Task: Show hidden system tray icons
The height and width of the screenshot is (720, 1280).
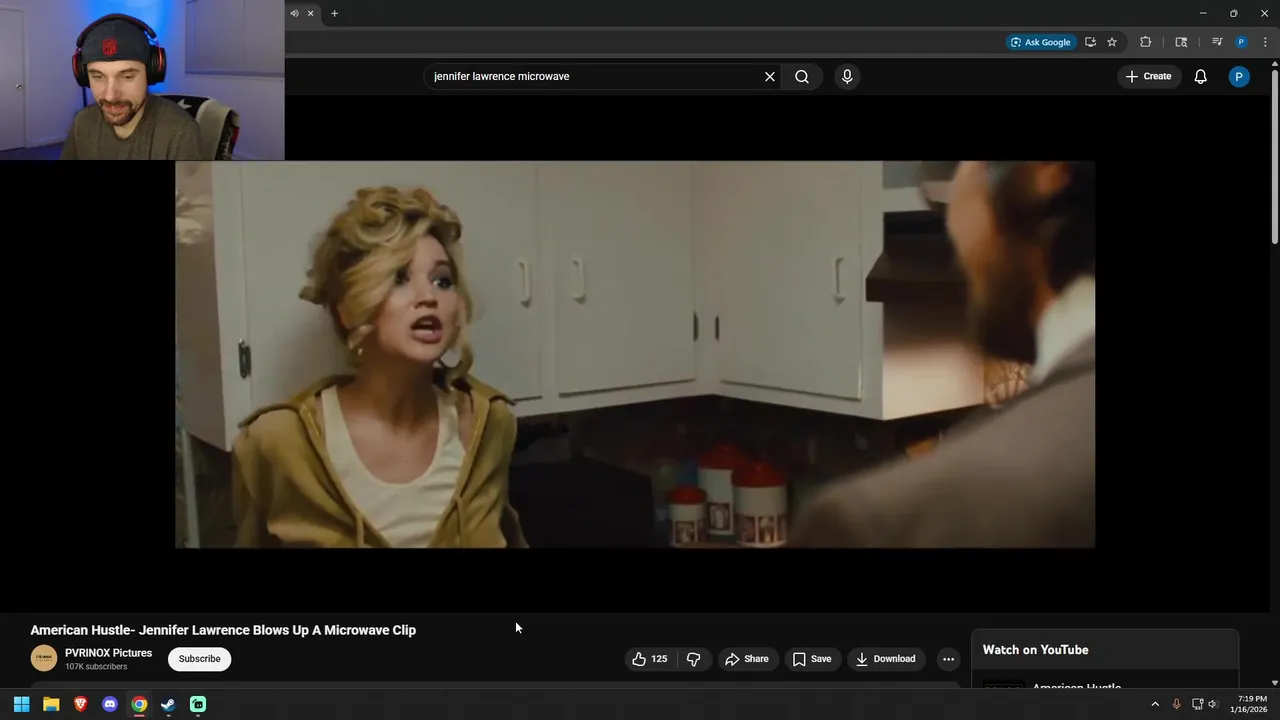Action: tap(1155, 704)
